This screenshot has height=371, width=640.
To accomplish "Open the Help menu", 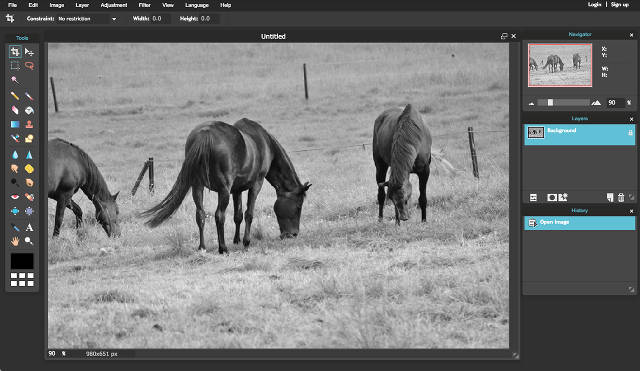I will click(x=226, y=5).
